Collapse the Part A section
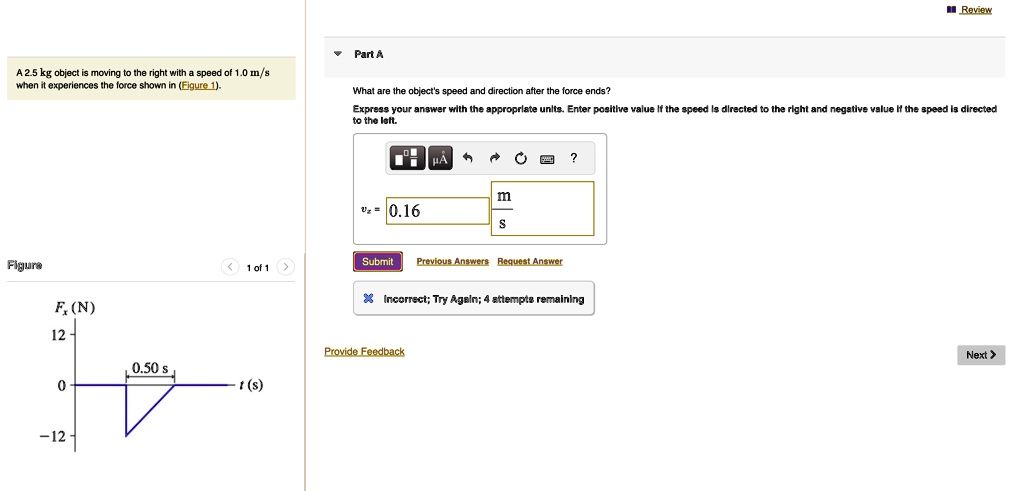 [x=338, y=54]
